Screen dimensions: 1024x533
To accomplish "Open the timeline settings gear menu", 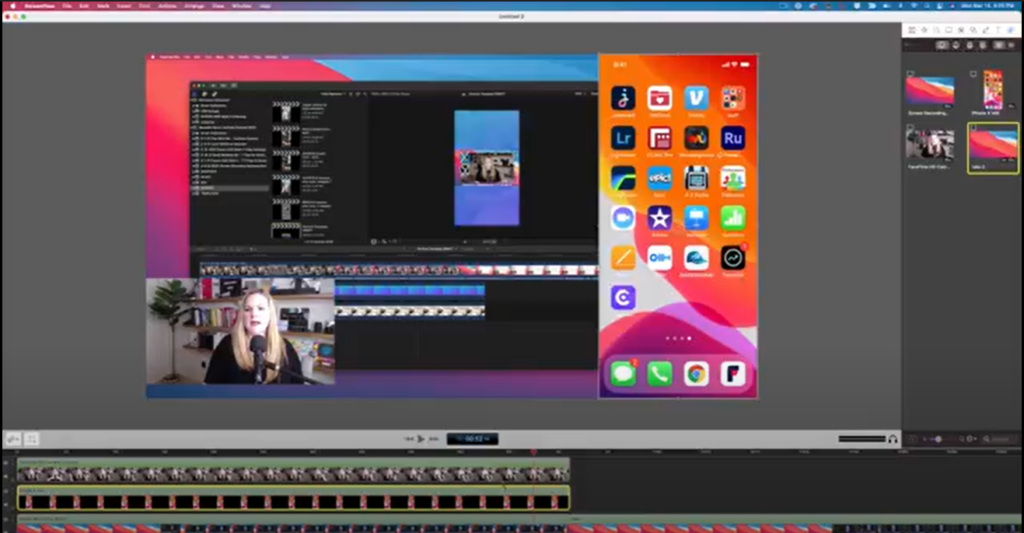I will click(x=971, y=439).
